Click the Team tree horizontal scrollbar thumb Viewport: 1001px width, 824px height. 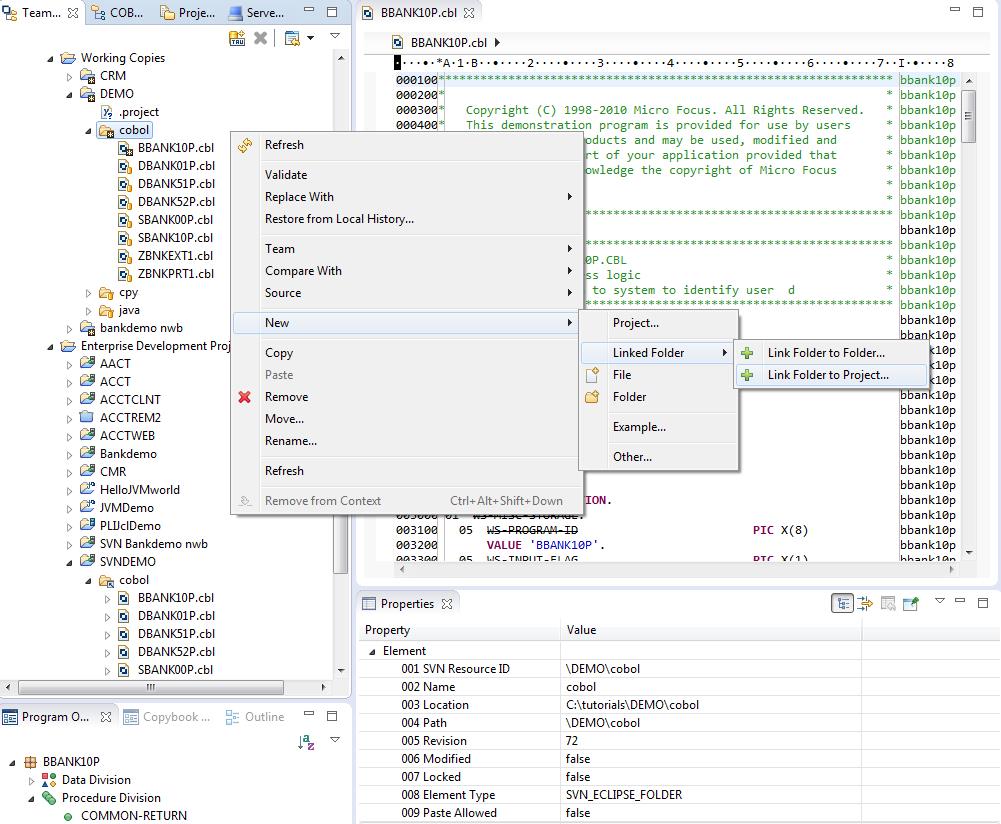click(151, 687)
